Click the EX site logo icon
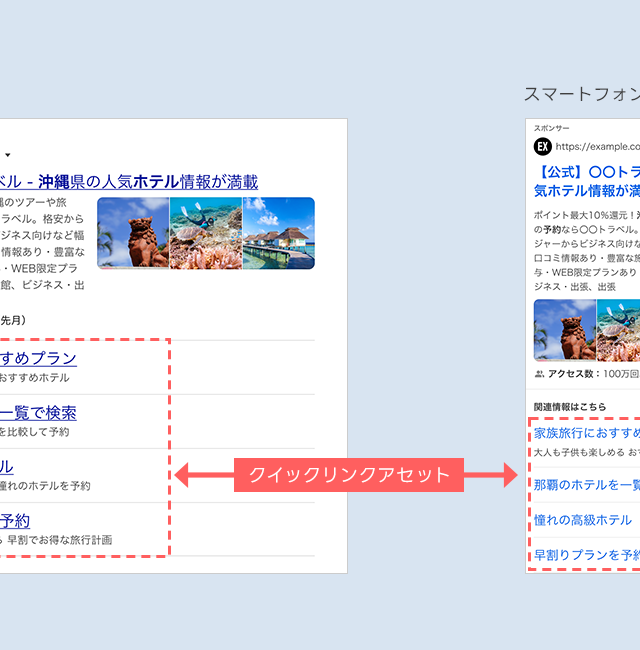This screenshot has width=640, height=650. pos(543,146)
